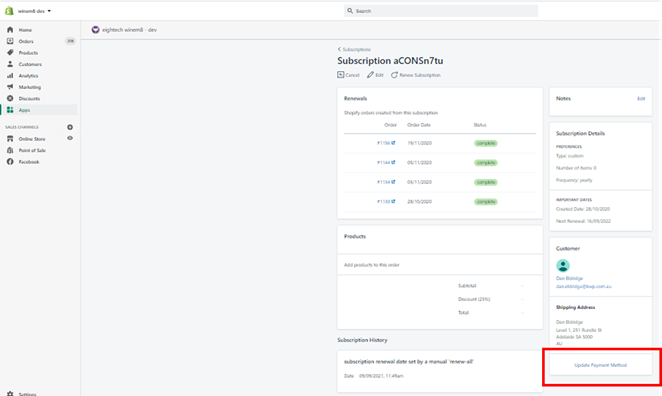Viewport: 662px width, 396px height.
Task: Open Analytics via the bar-chart icon
Action: pyautogui.click(x=10, y=76)
